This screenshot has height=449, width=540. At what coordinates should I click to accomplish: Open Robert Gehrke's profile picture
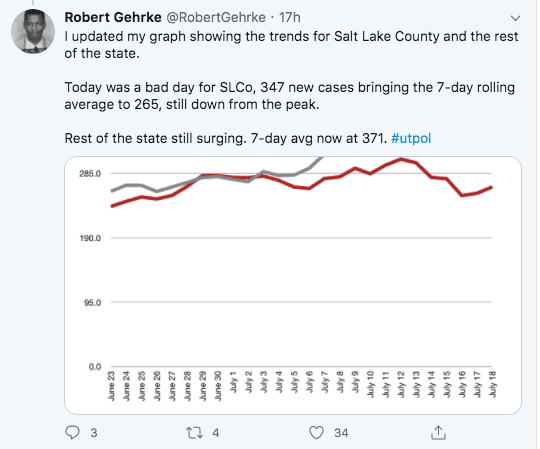(x=33, y=31)
